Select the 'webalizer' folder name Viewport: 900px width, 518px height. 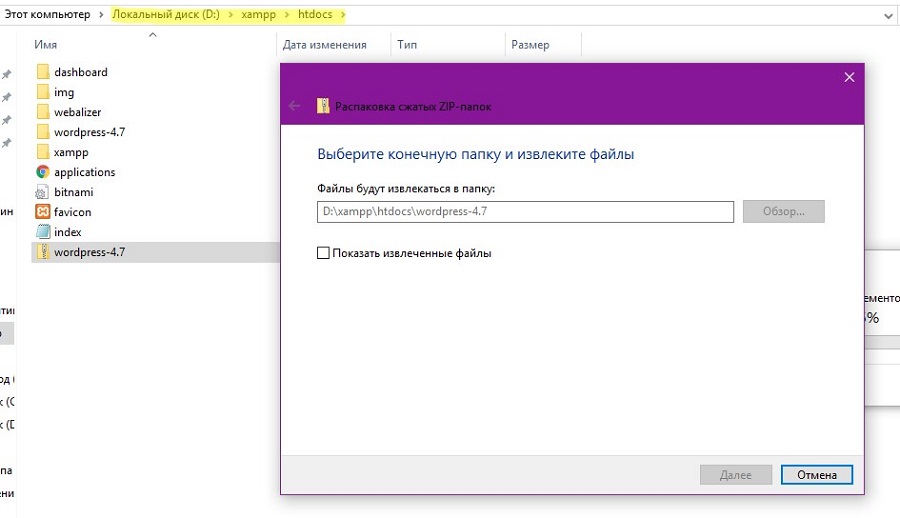coord(77,112)
